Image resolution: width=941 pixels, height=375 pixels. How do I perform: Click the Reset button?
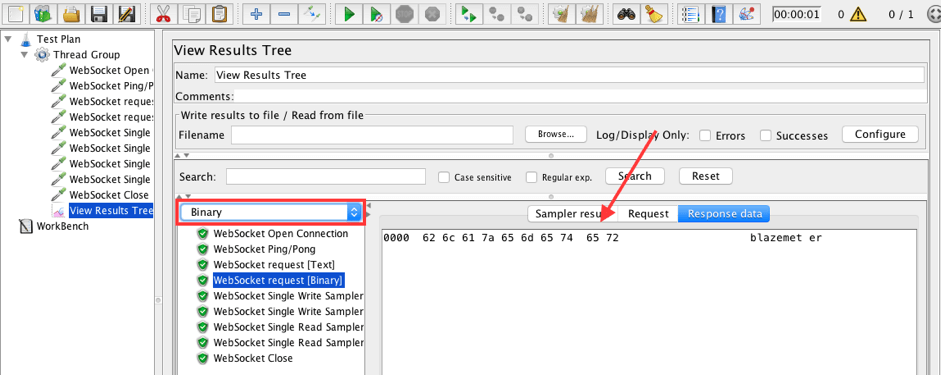click(705, 176)
